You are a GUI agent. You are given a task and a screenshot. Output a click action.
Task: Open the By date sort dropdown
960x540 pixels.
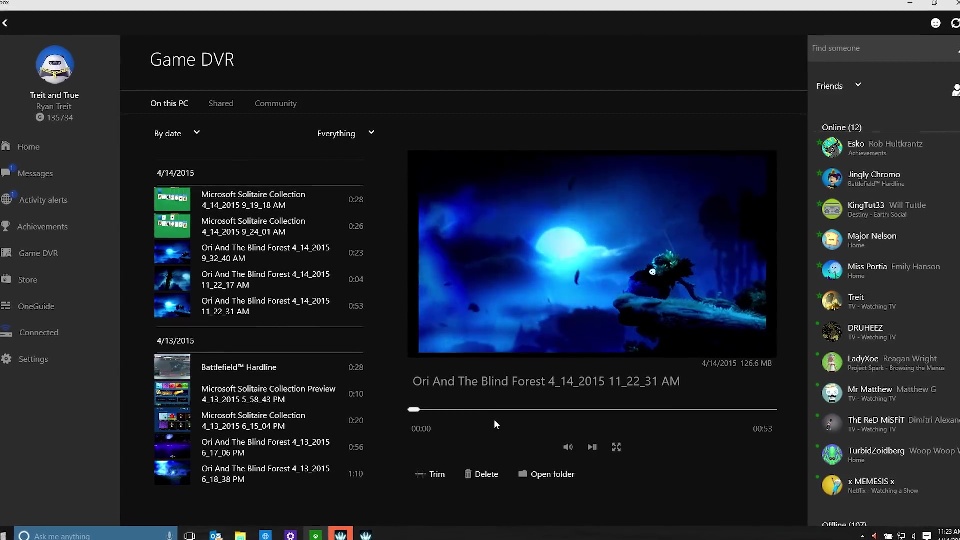177,133
